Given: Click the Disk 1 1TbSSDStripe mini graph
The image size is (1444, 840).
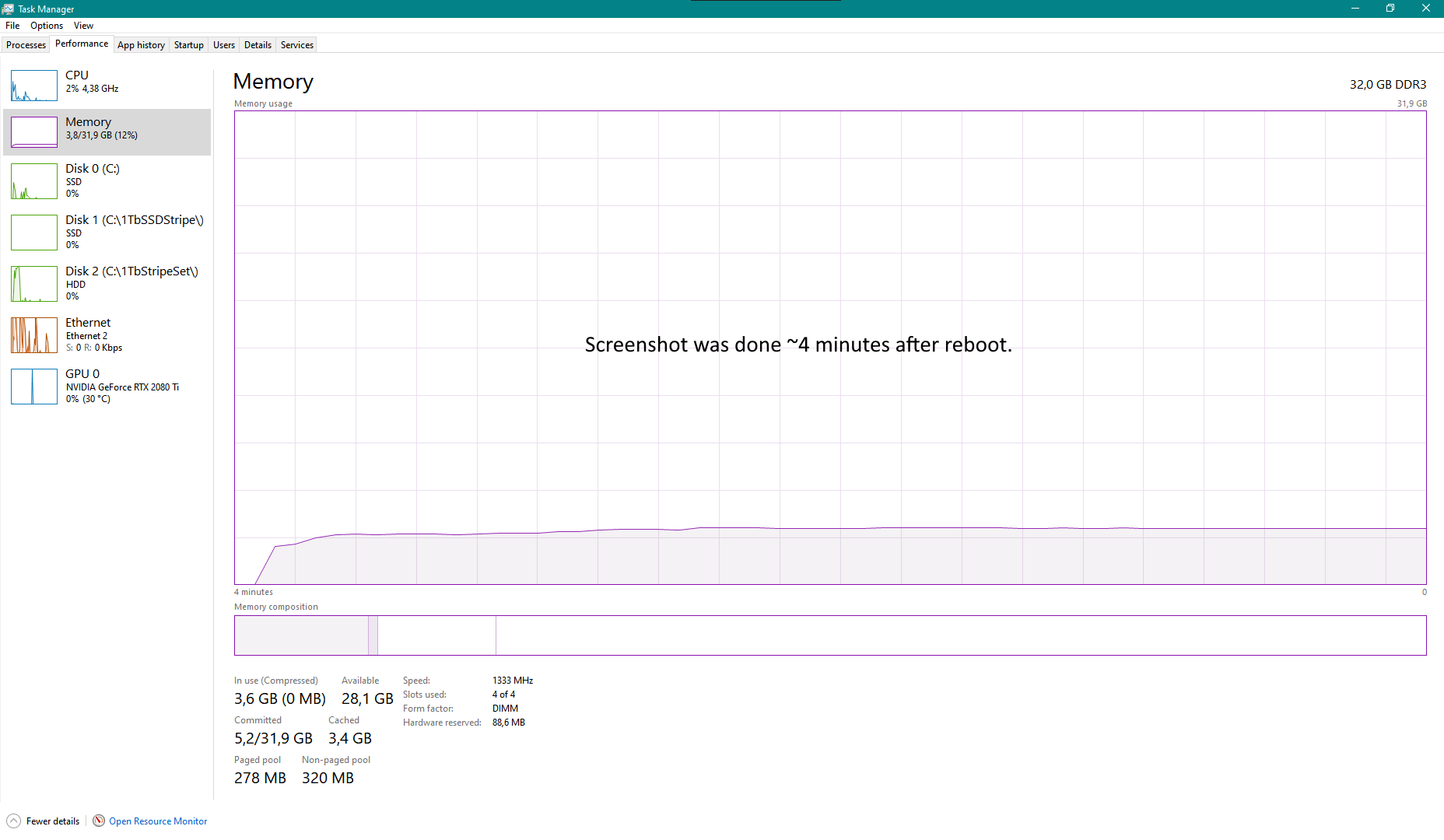Looking at the screenshot, I should pyautogui.click(x=34, y=233).
